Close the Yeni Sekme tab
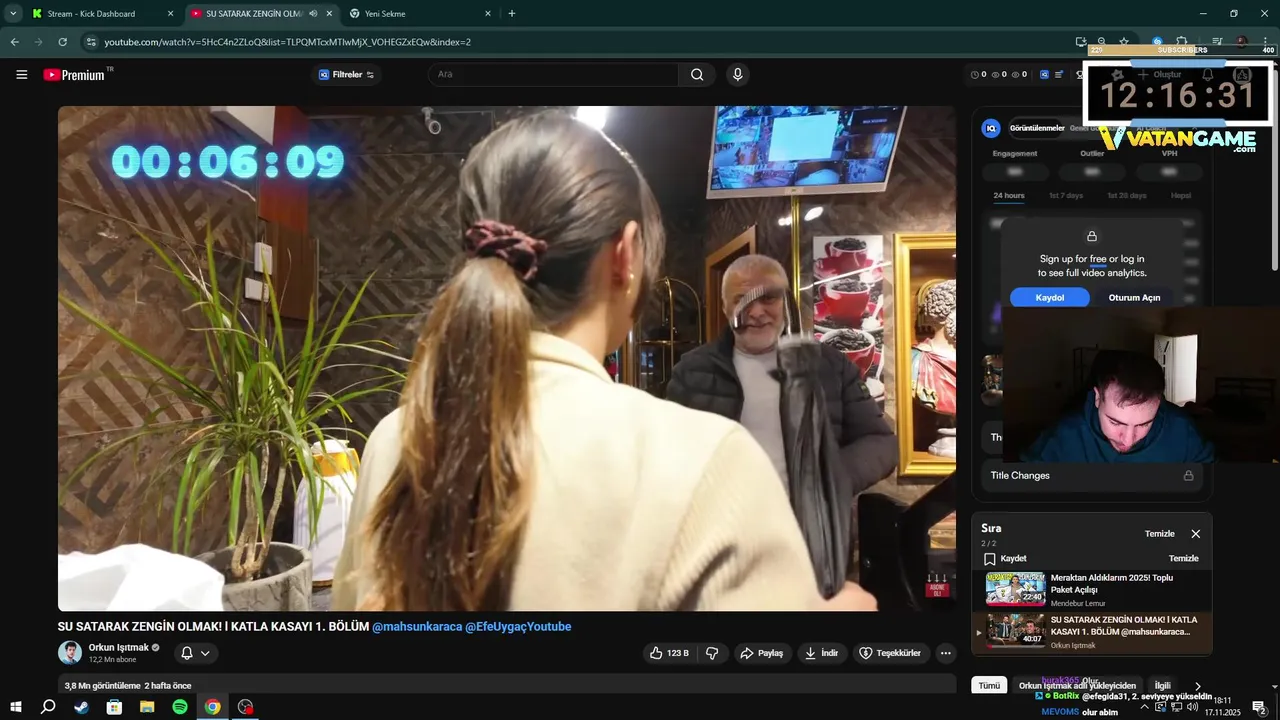 (x=488, y=14)
